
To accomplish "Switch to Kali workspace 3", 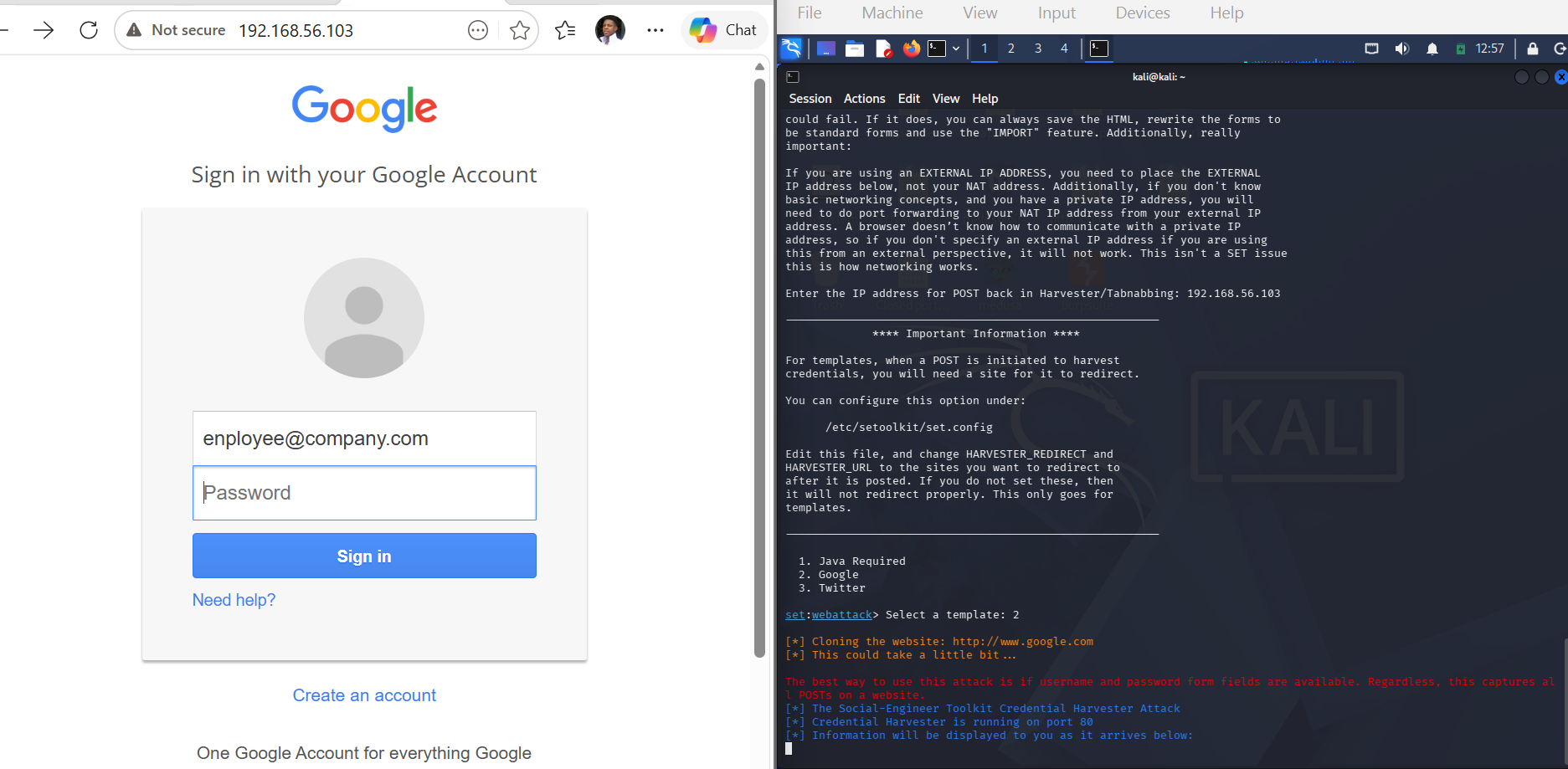I will click(1038, 49).
